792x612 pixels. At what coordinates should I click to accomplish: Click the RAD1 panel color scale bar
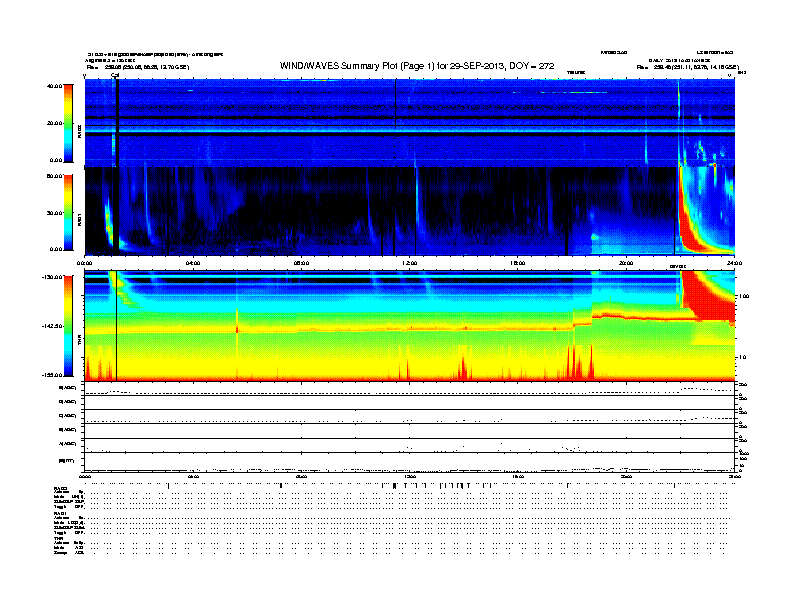68,213
